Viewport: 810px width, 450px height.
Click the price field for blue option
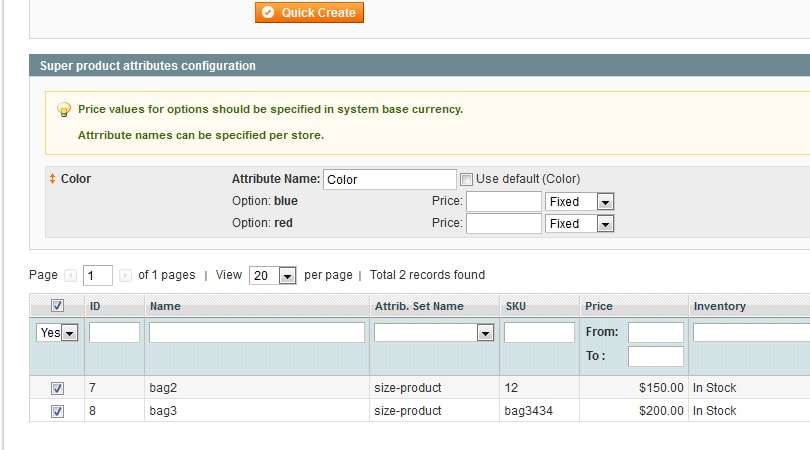pos(503,202)
